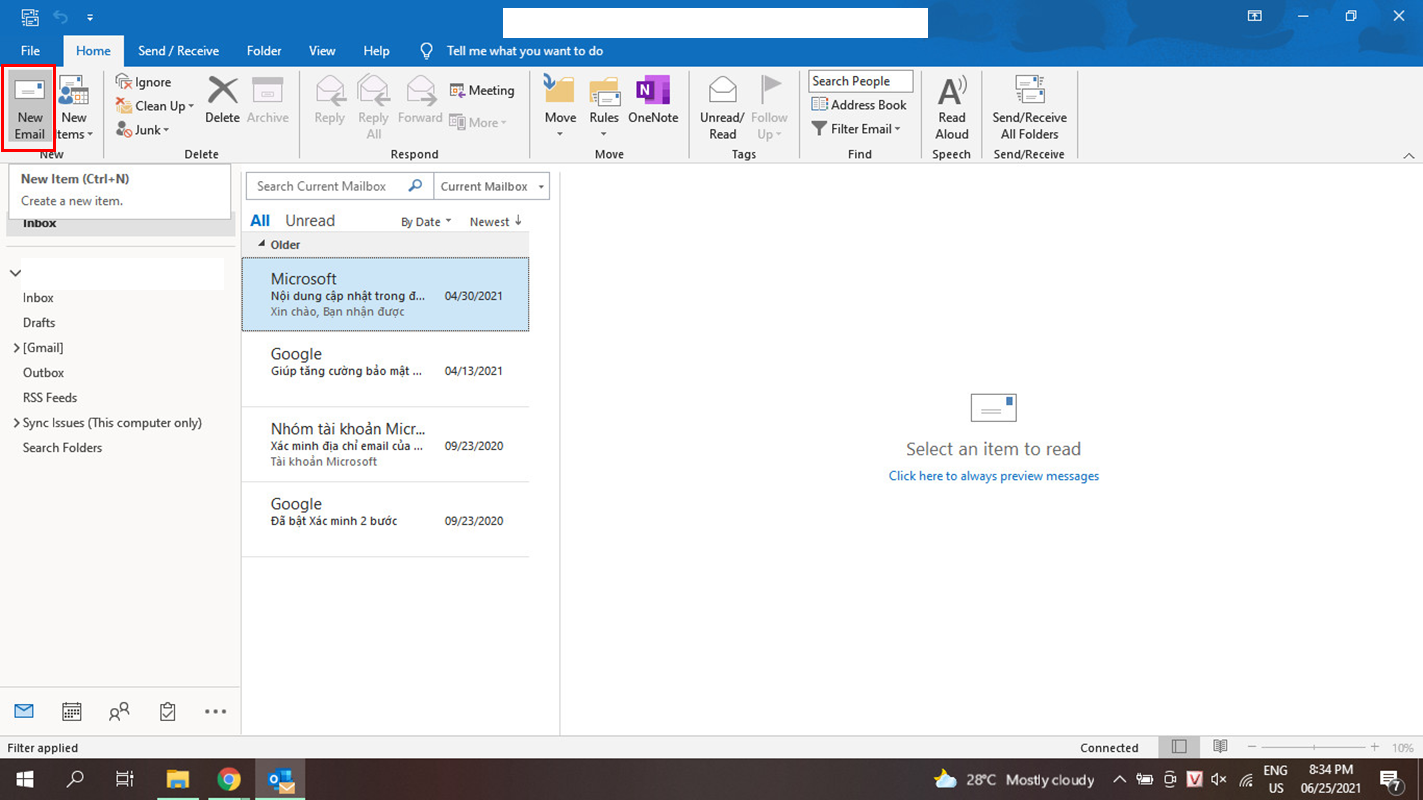Show only Unread messages
1423x800 pixels.
click(310, 221)
